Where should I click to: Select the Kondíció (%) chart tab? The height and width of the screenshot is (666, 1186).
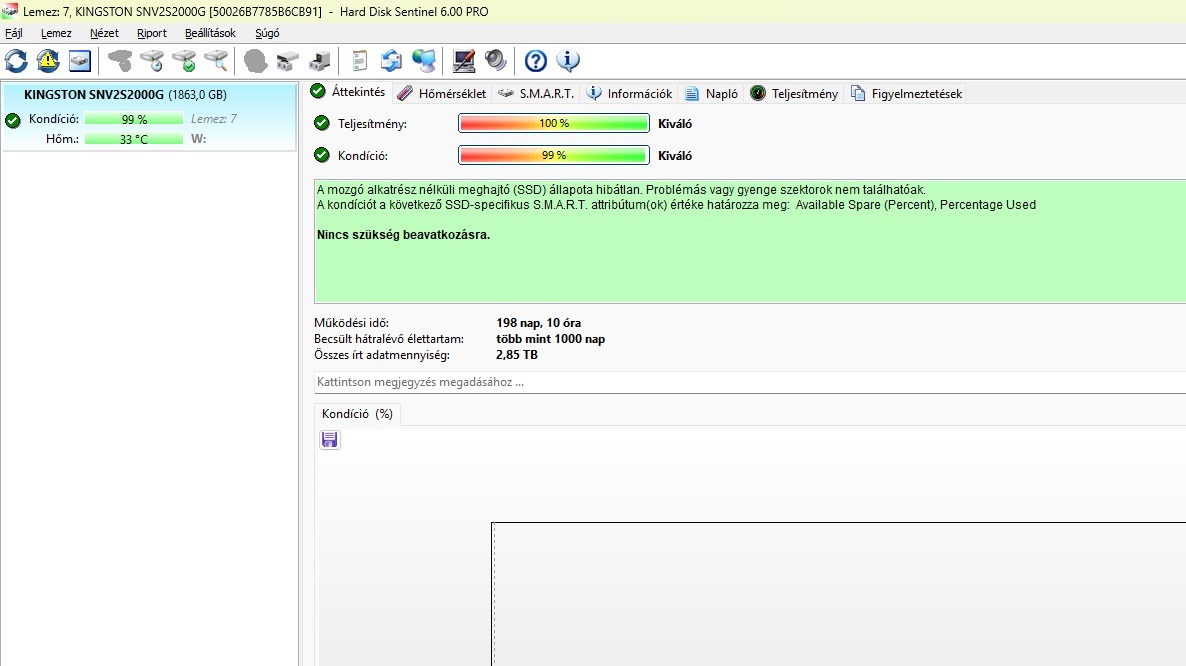(x=357, y=414)
